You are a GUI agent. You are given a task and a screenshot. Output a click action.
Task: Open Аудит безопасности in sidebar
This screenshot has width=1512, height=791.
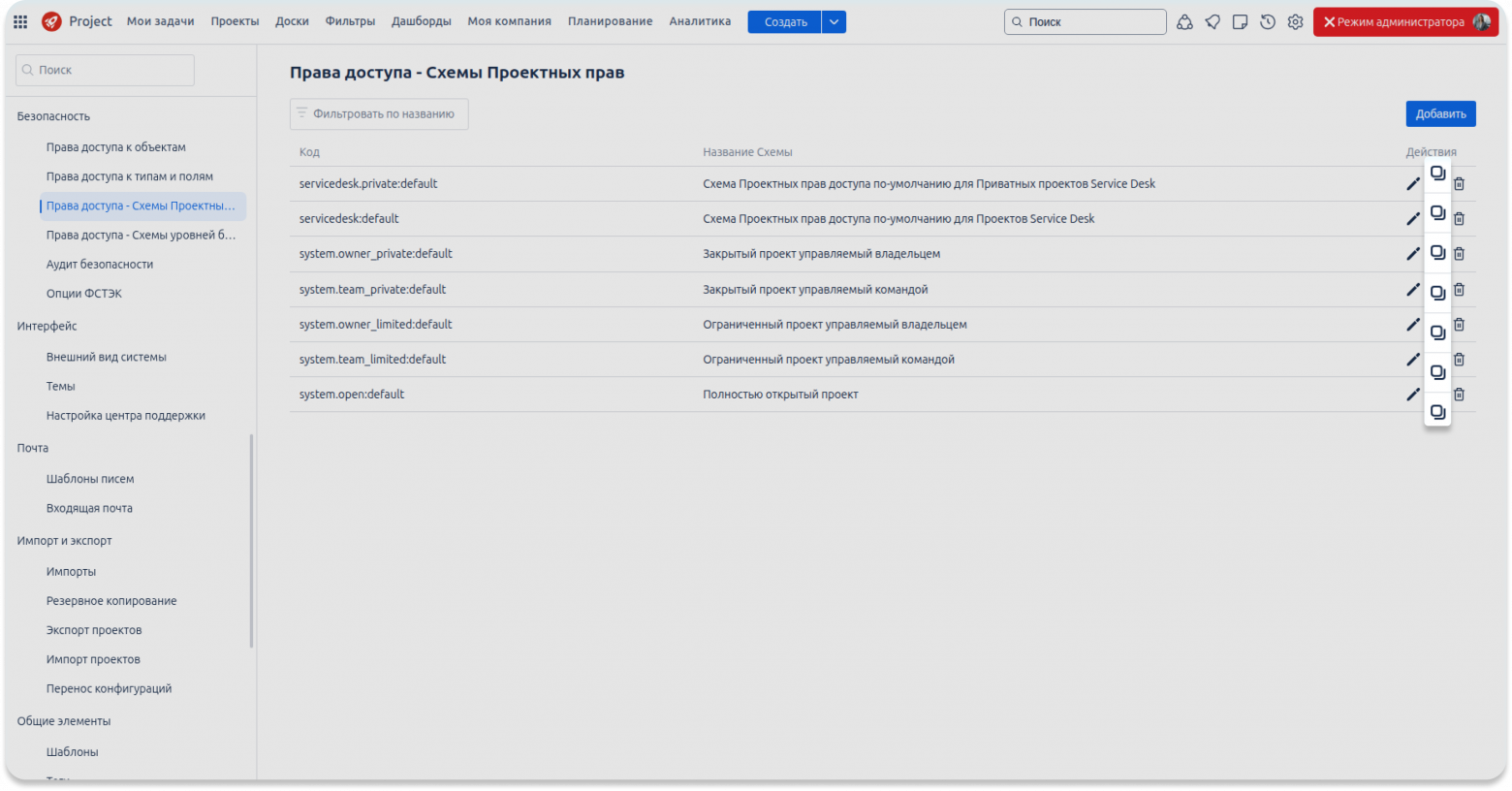click(100, 264)
